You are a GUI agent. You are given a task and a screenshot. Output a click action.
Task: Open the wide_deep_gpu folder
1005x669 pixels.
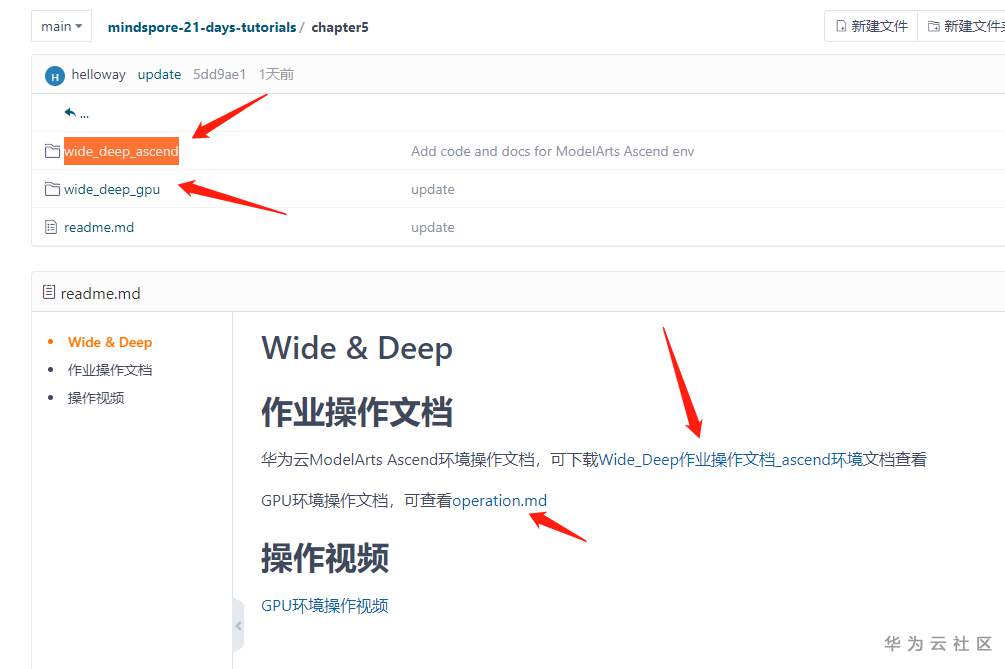point(112,190)
